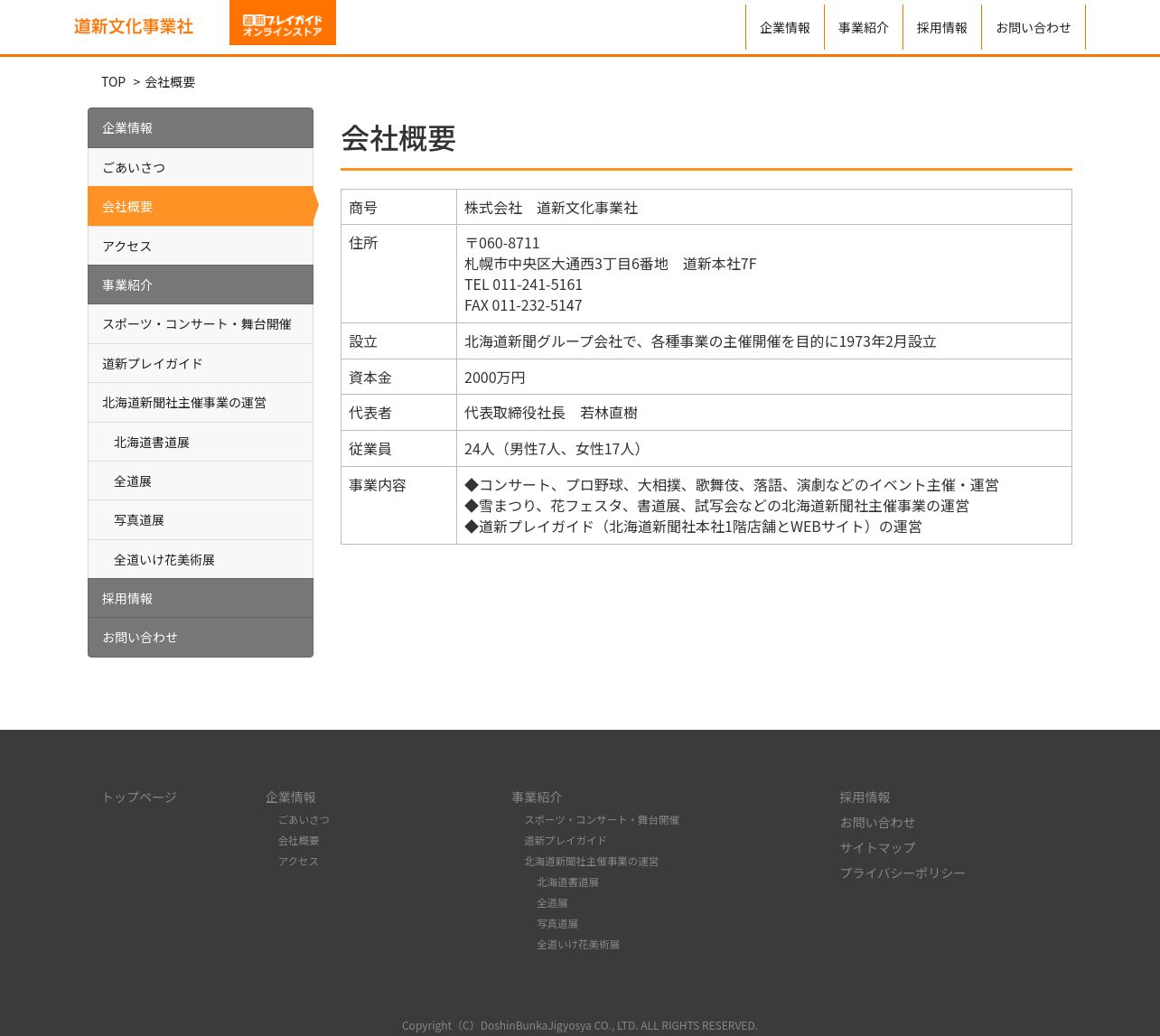Viewport: 1160px width, 1036px height.
Task: Open トップページ in the footer
Action: point(139,797)
